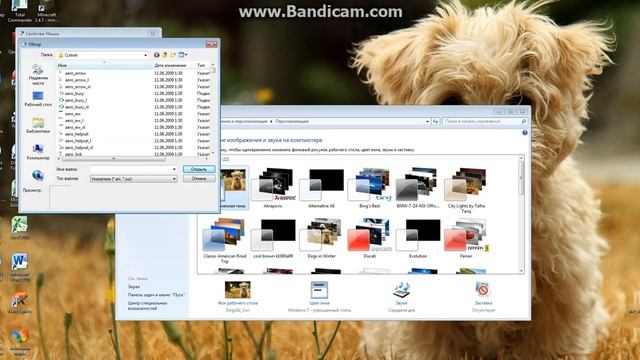Choose the Dogs in Winter theme
This screenshot has width=640, height=360.
321,238
